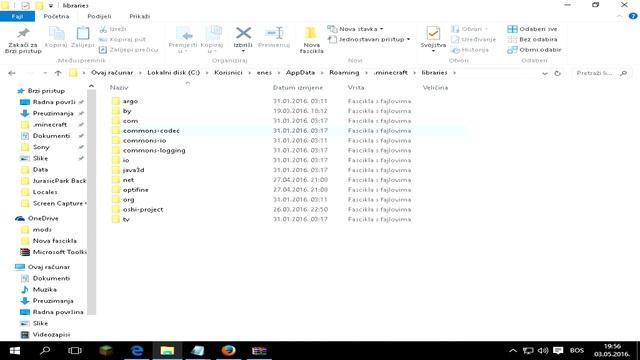Viewport: 640px width, 360px height.
Task: Click the Zalijepi clipboard button
Action: (x=82, y=38)
